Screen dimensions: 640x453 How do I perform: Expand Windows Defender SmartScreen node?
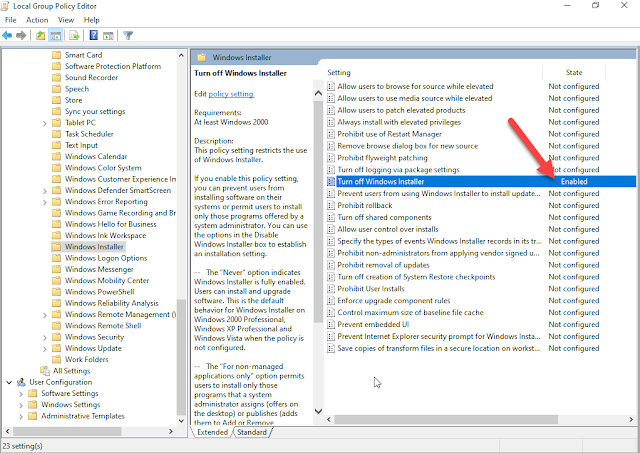45,191
